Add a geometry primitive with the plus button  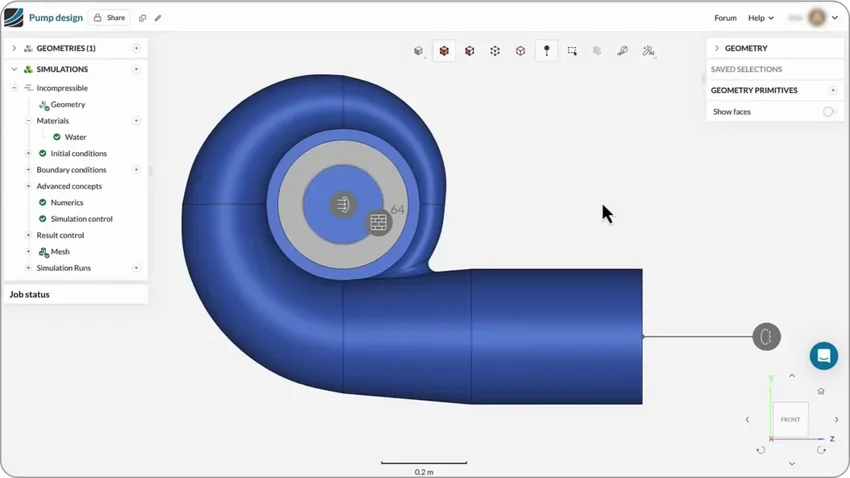coord(833,90)
